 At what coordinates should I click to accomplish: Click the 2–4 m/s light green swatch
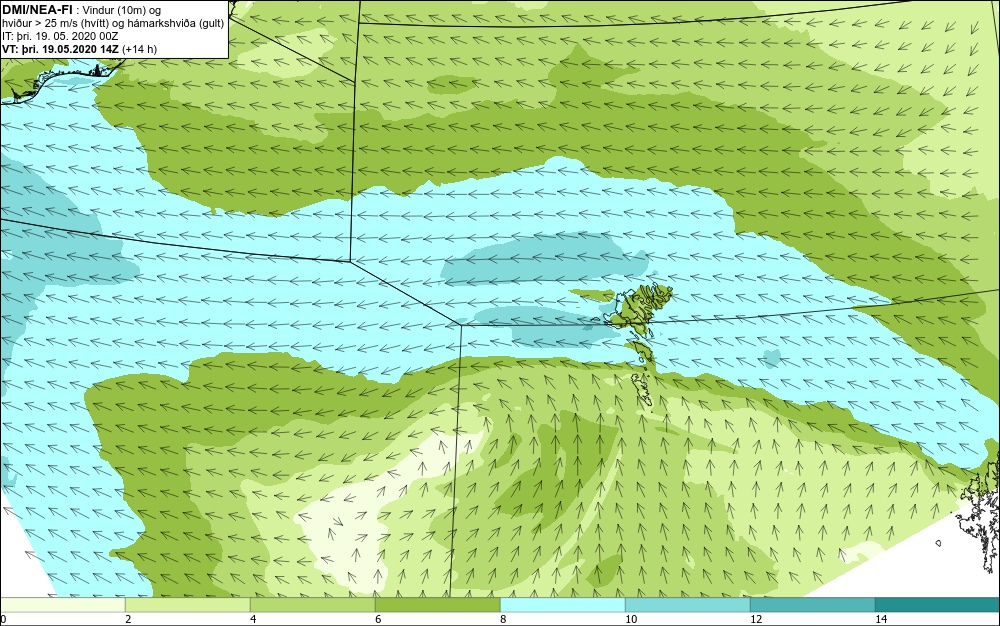(x=188, y=605)
